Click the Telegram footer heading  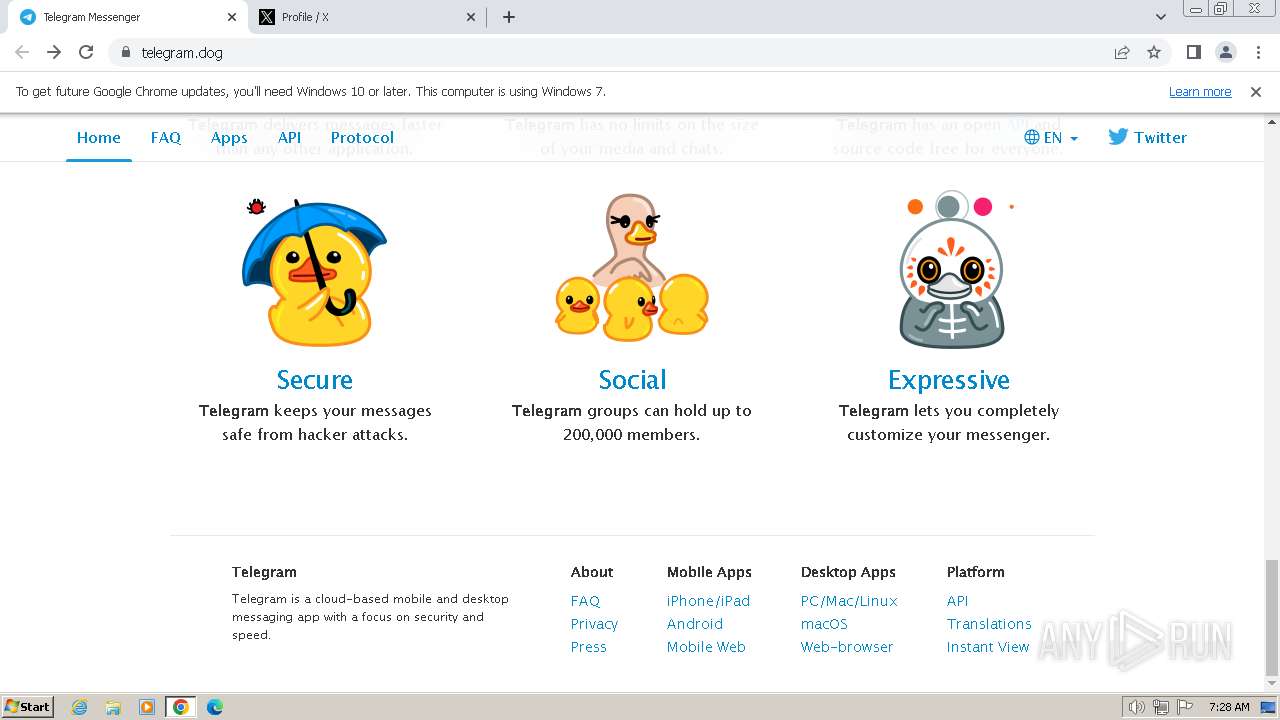point(264,572)
